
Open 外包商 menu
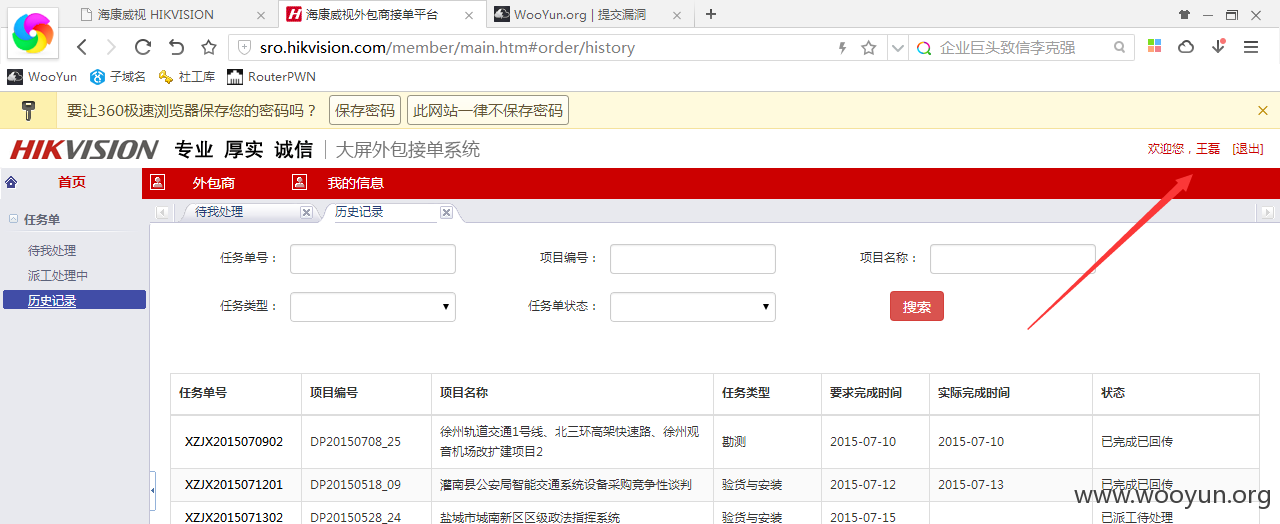(x=214, y=183)
